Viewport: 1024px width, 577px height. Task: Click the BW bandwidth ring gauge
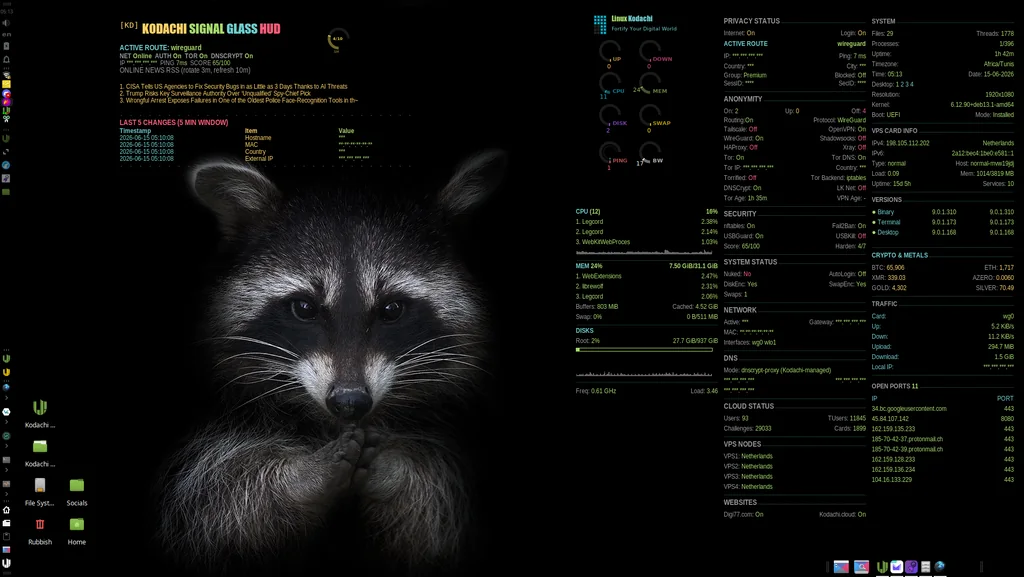[x=650, y=154]
